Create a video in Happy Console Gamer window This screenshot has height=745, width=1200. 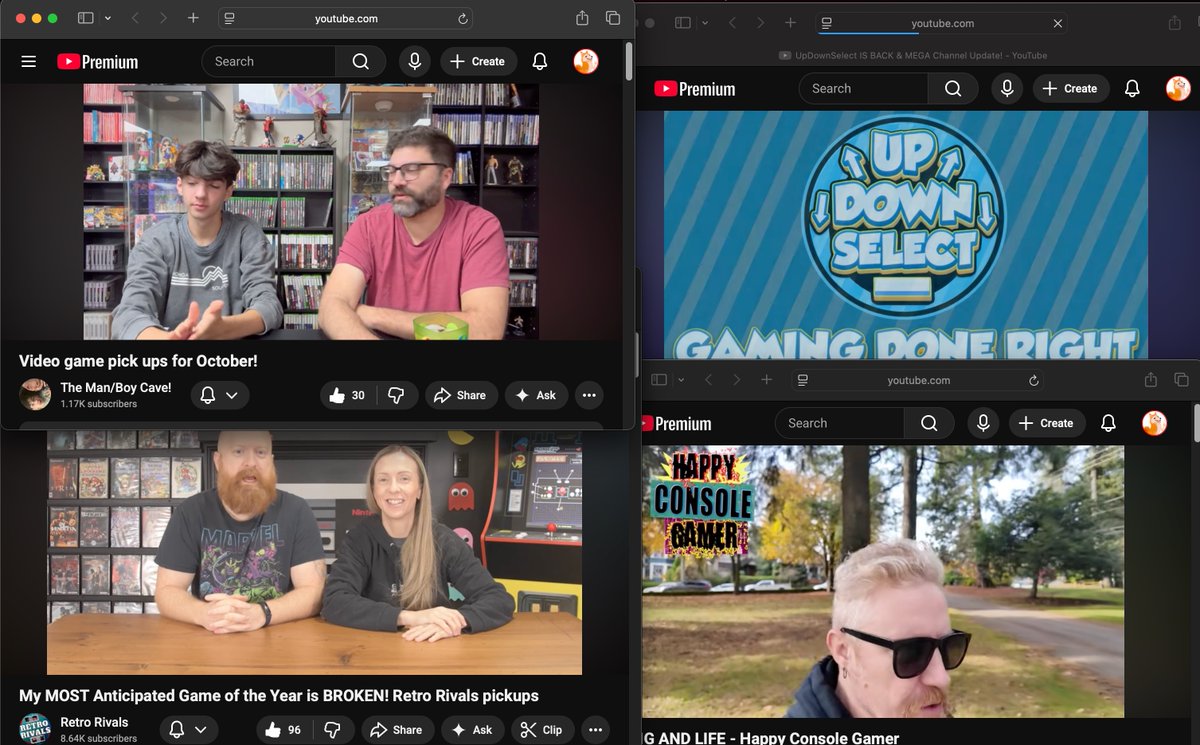point(1047,423)
